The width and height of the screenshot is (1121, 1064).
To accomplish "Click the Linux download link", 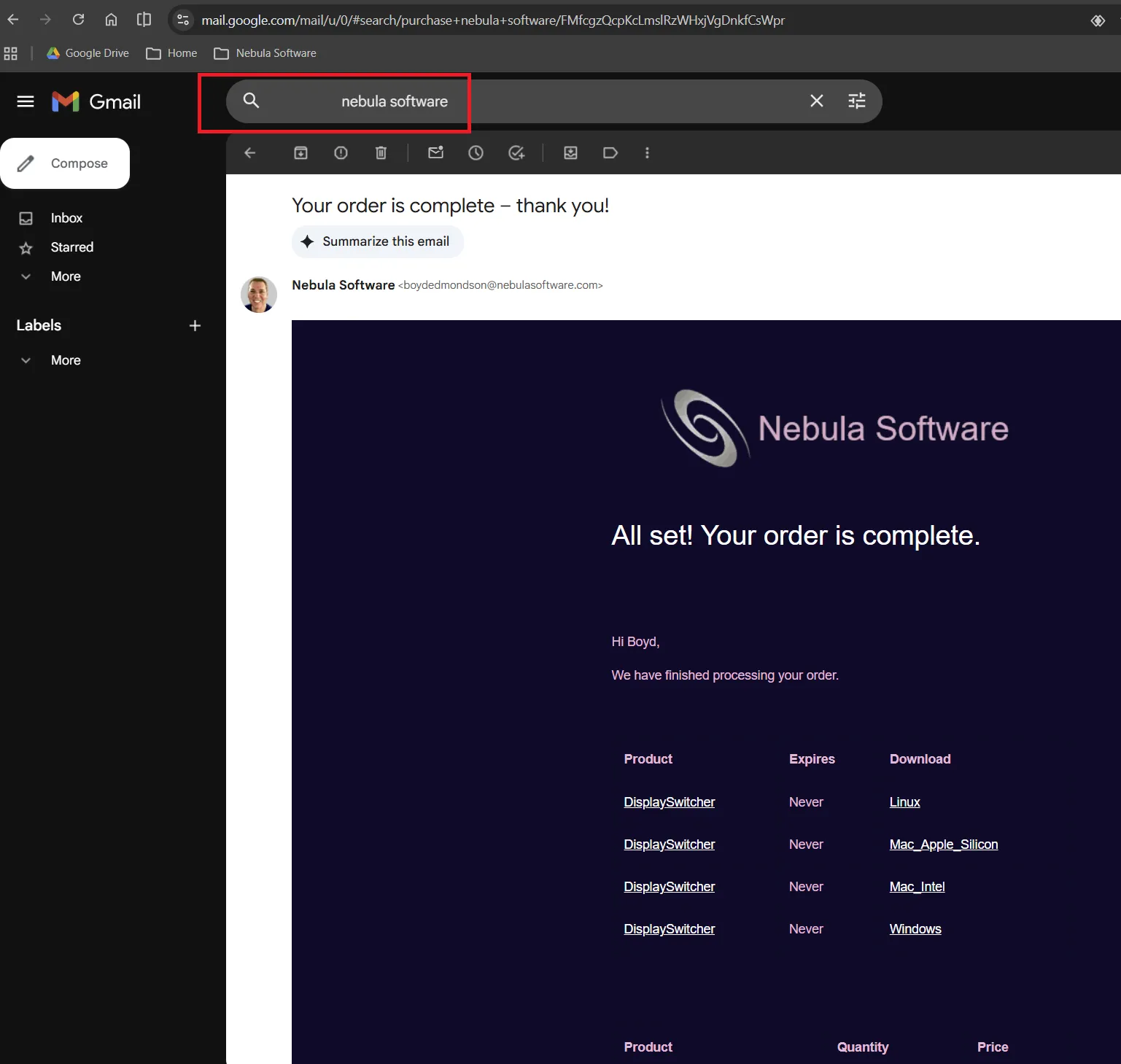I will (x=904, y=802).
